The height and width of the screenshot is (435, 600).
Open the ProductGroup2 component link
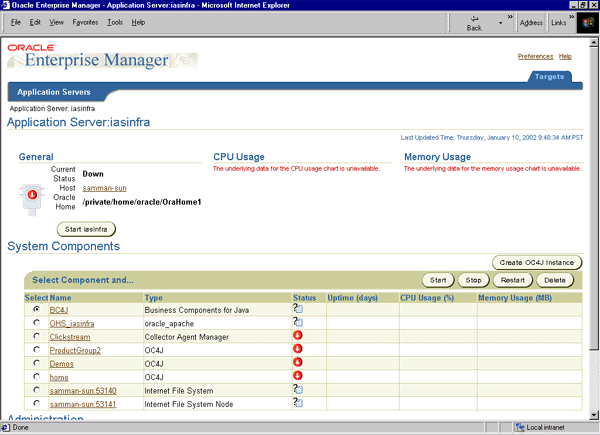(x=75, y=350)
